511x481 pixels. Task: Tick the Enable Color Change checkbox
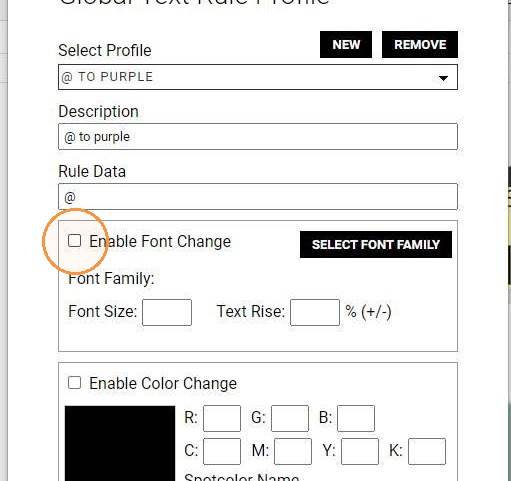pos(74,383)
